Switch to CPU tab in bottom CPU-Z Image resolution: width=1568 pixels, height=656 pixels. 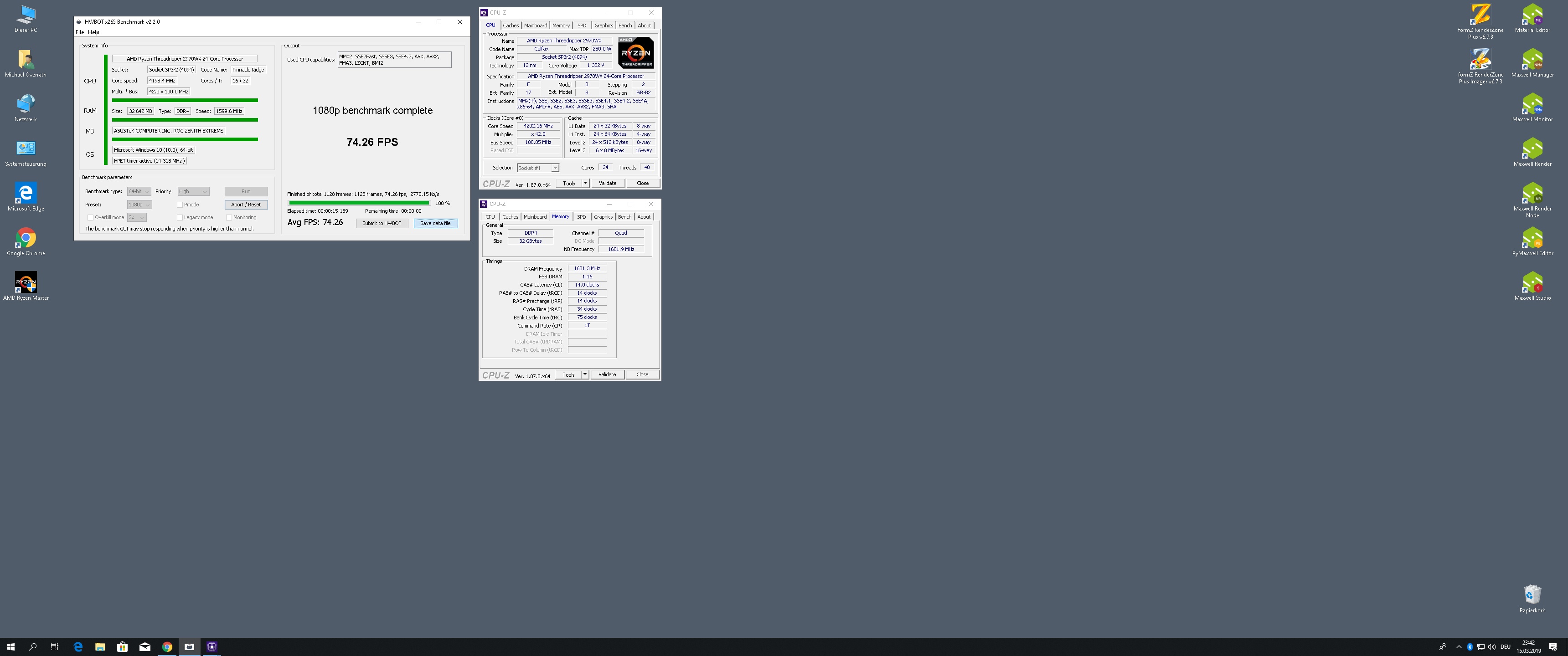click(x=490, y=217)
